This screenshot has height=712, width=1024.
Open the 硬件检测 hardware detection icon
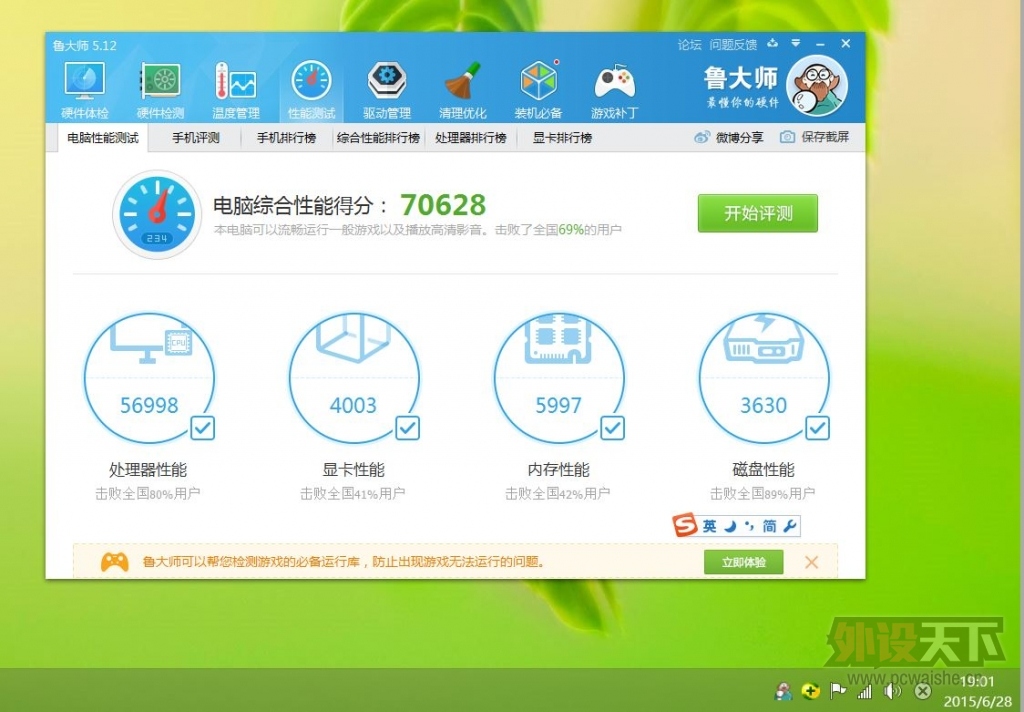(160, 81)
